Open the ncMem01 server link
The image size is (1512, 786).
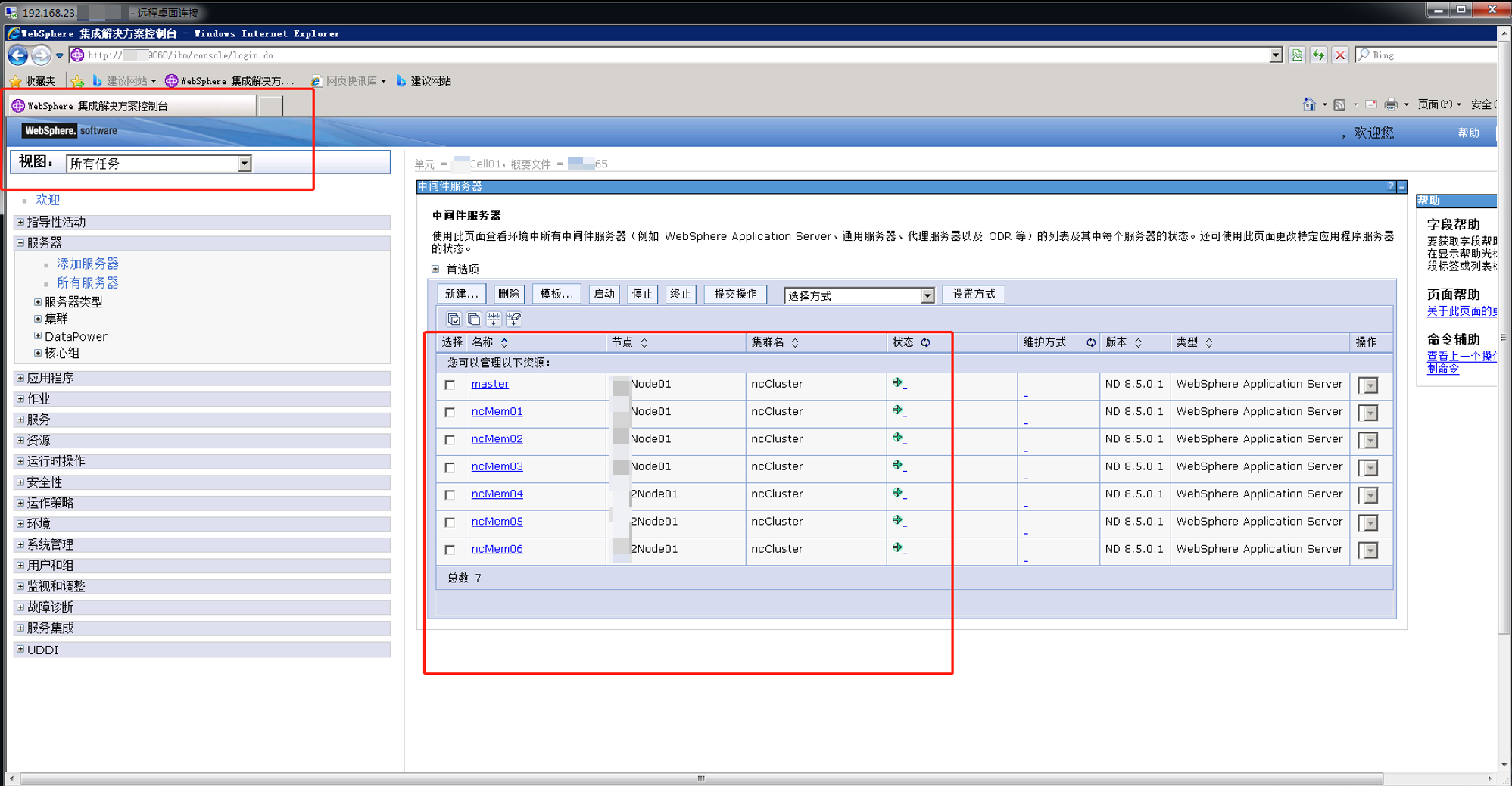click(497, 412)
